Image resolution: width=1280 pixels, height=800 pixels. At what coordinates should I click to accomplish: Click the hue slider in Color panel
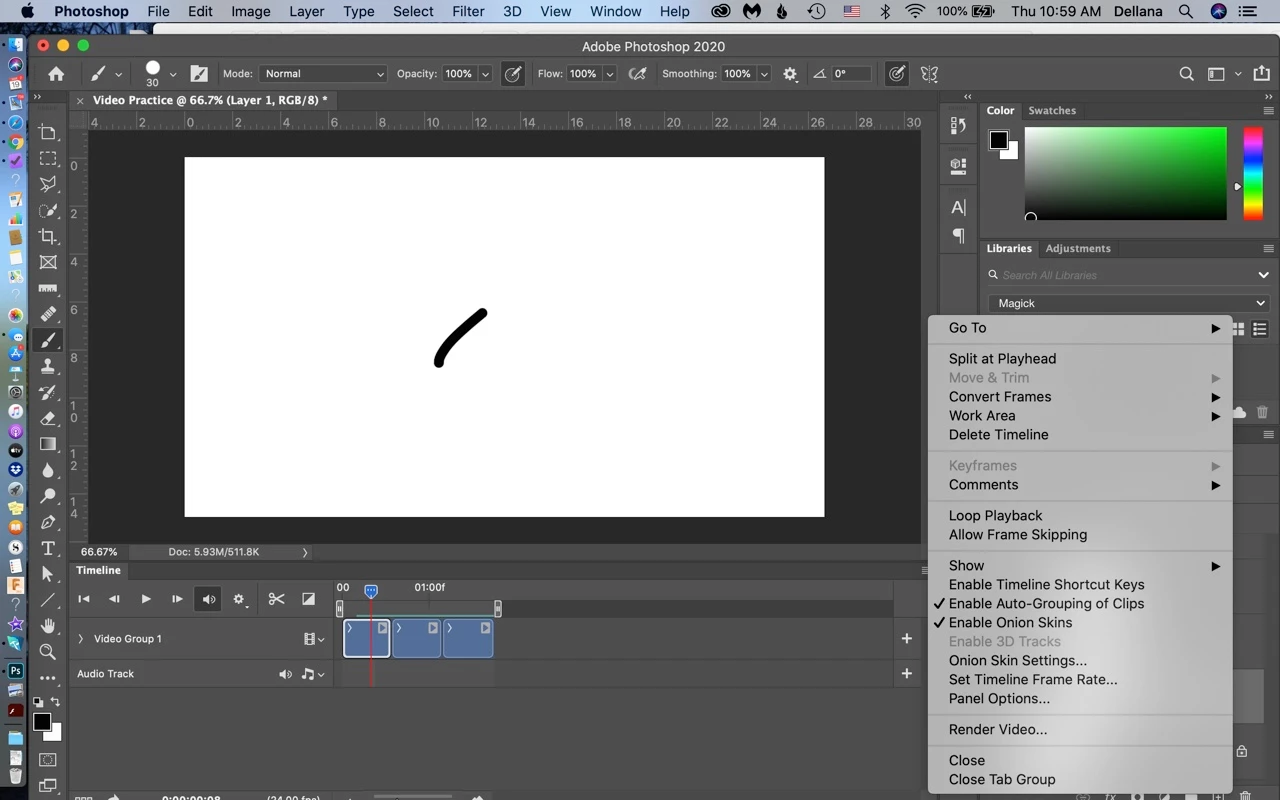click(1252, 173)
